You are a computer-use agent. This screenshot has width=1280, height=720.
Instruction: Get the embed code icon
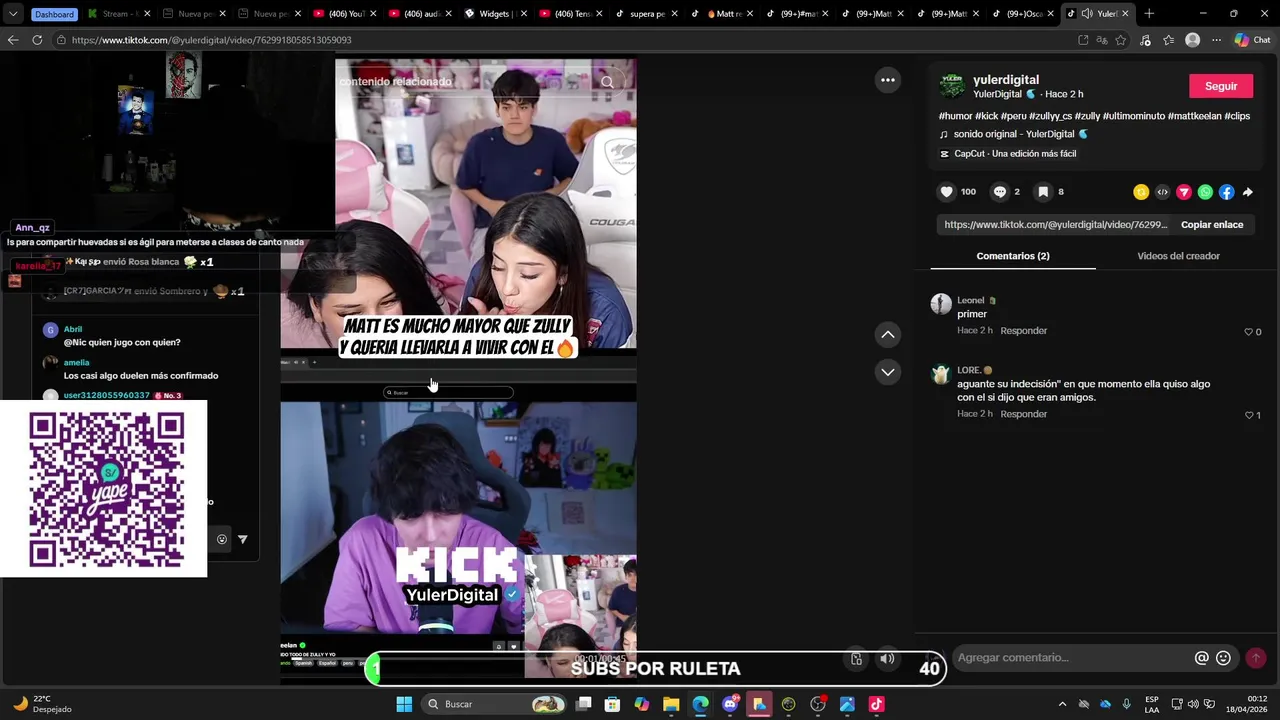point(1162,192)
